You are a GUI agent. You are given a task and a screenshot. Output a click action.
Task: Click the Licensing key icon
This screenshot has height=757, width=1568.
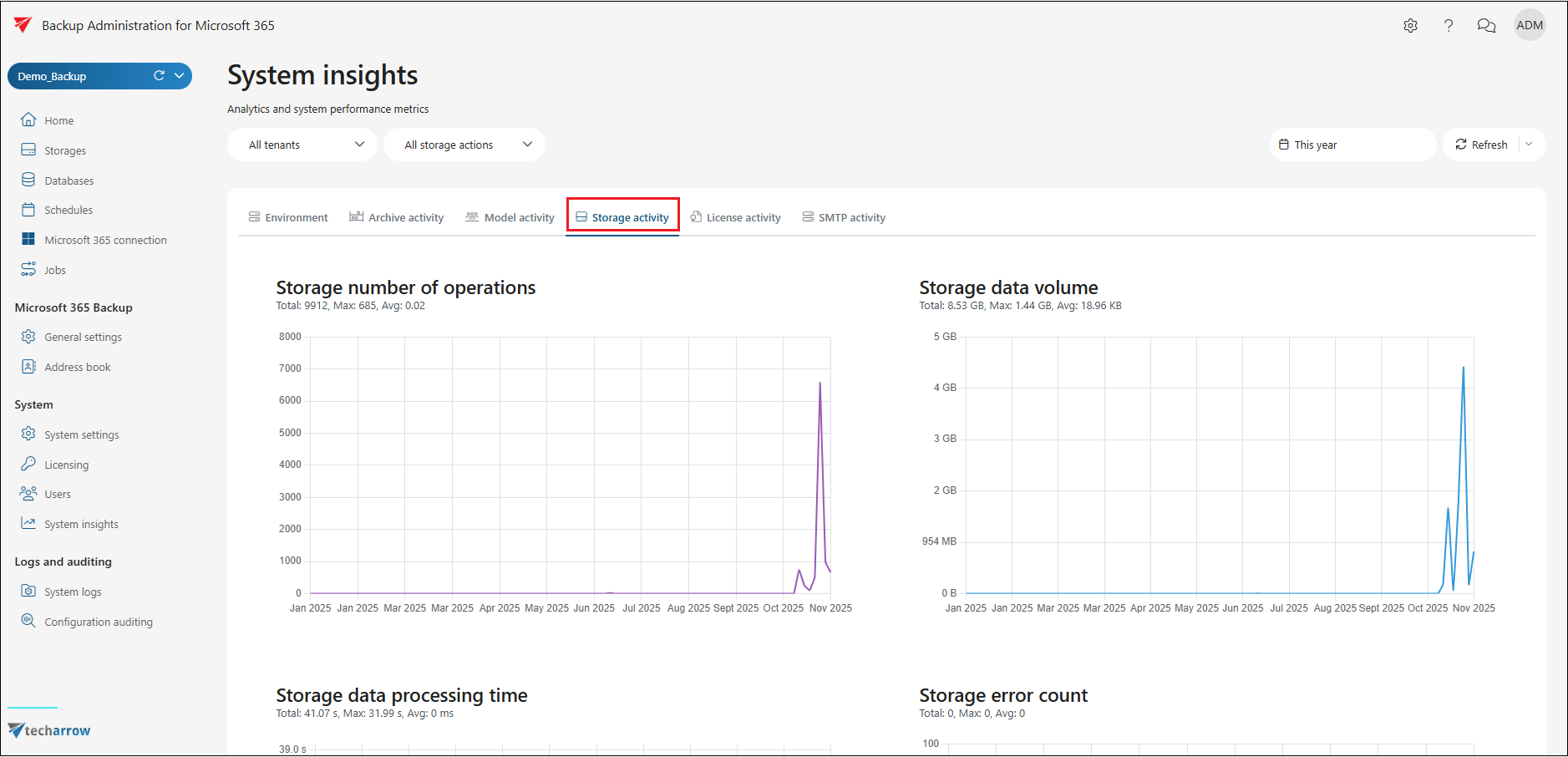(28, 465)
